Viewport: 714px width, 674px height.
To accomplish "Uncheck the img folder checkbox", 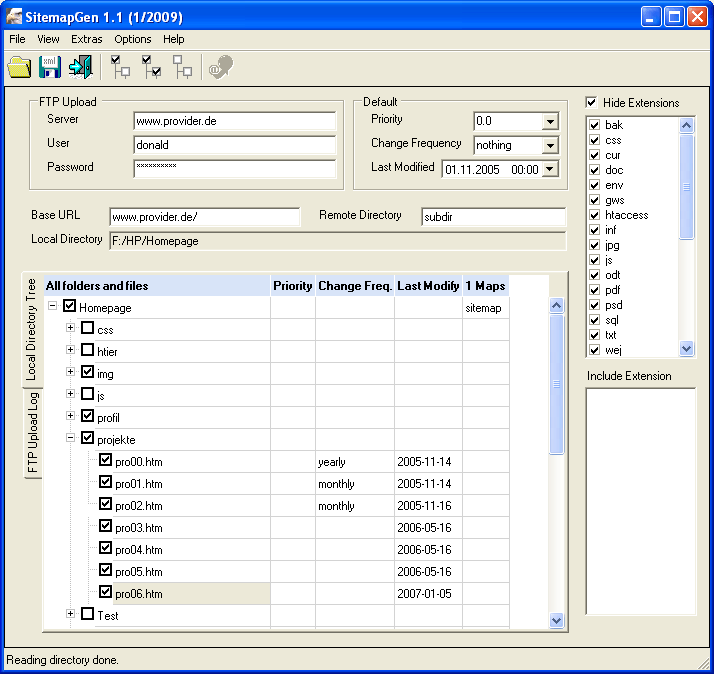I will [x=87, y=372].
